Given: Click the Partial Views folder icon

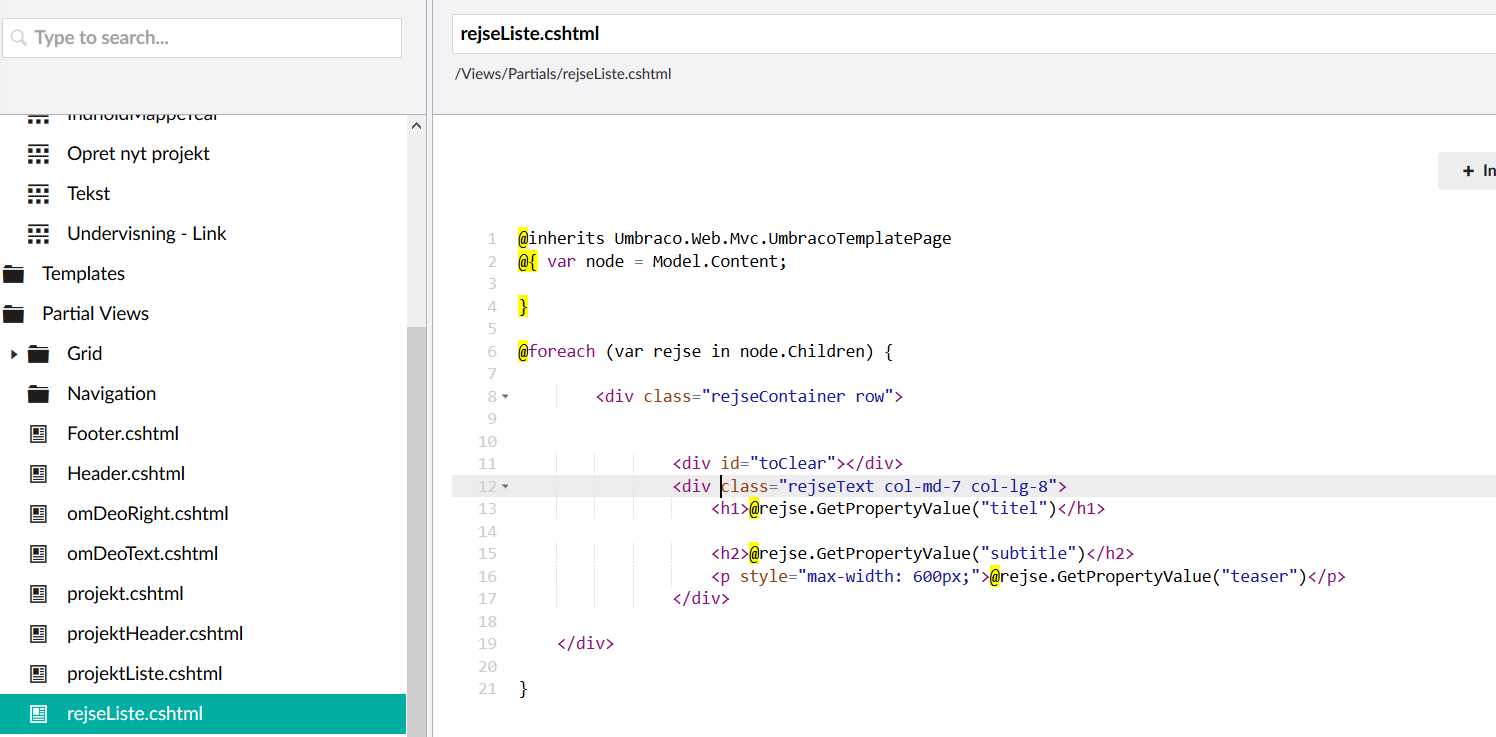Looking at the screenshot, I should click(x=13, y=314).
